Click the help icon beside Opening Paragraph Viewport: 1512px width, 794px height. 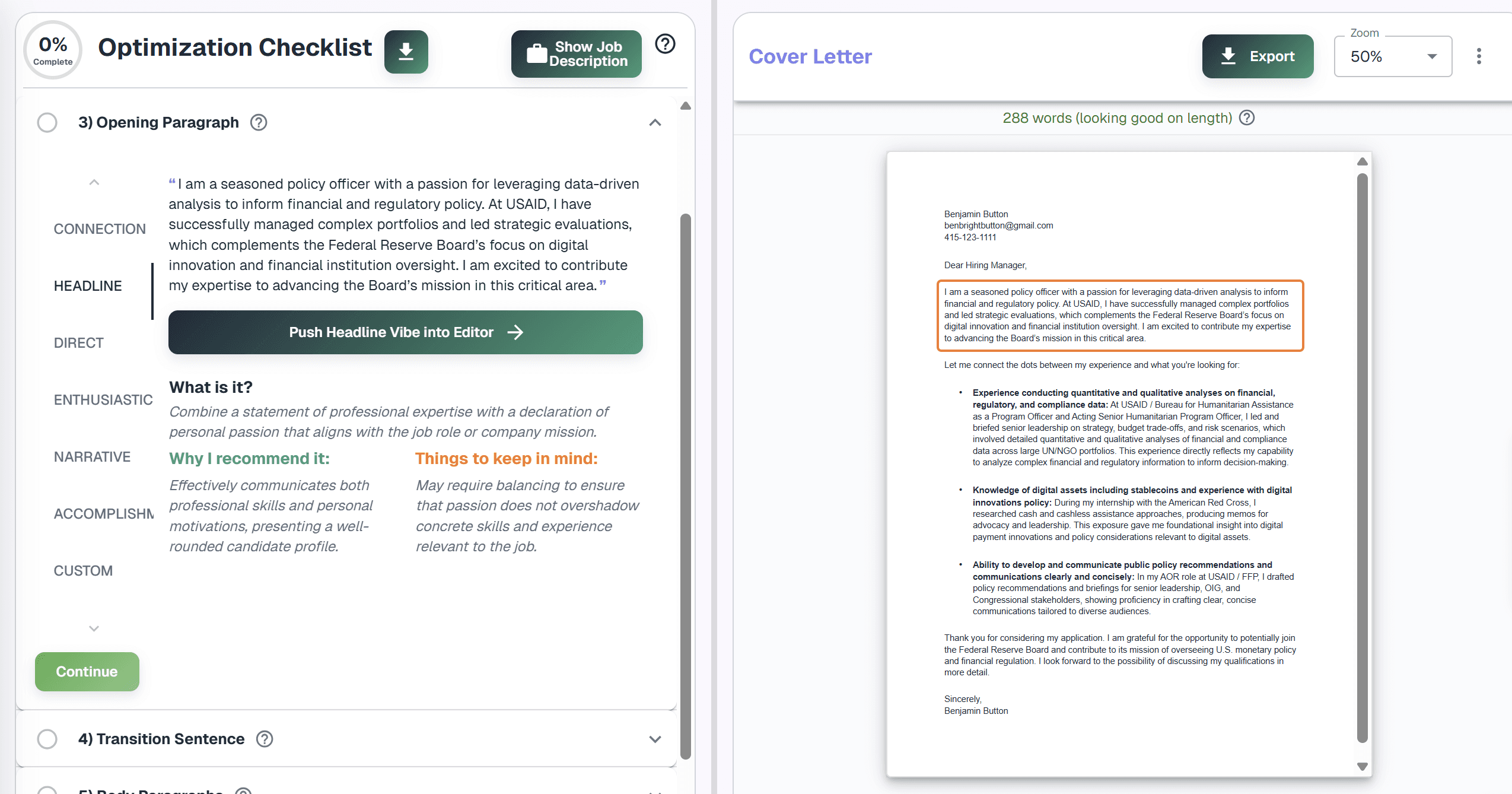pyautogui.click(x=258, y=122)
